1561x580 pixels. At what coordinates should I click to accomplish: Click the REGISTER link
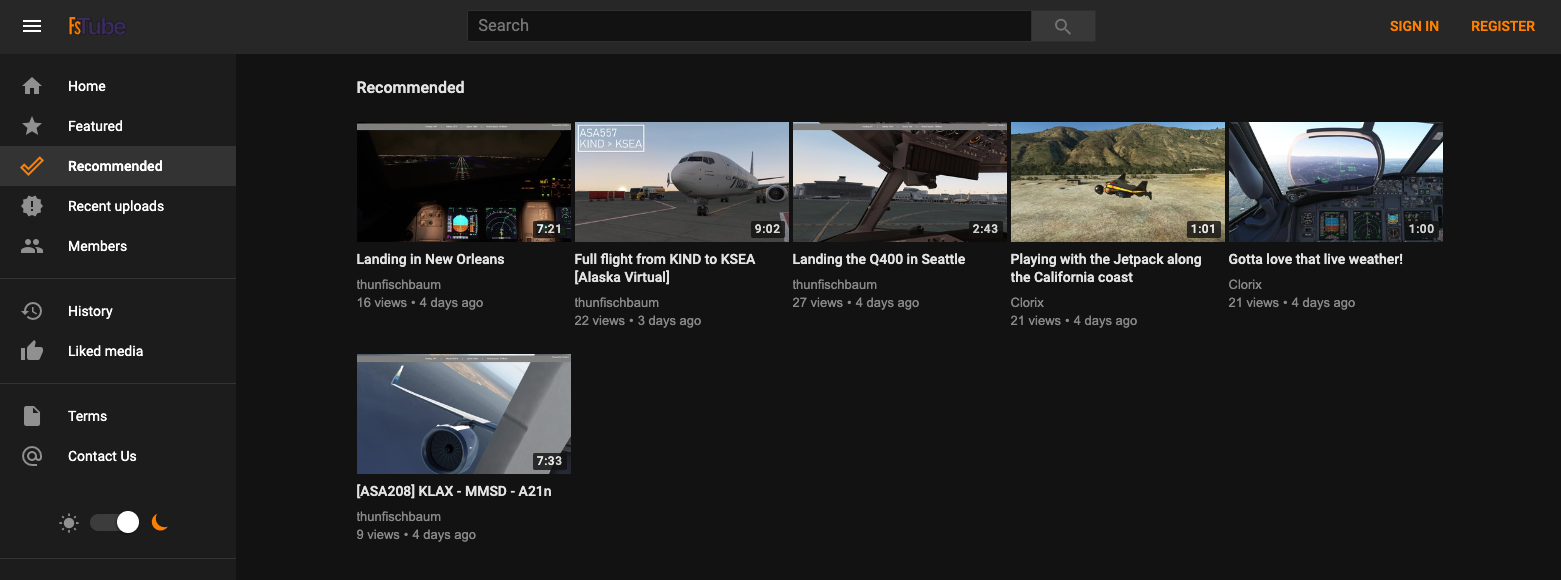point(1502,26)
